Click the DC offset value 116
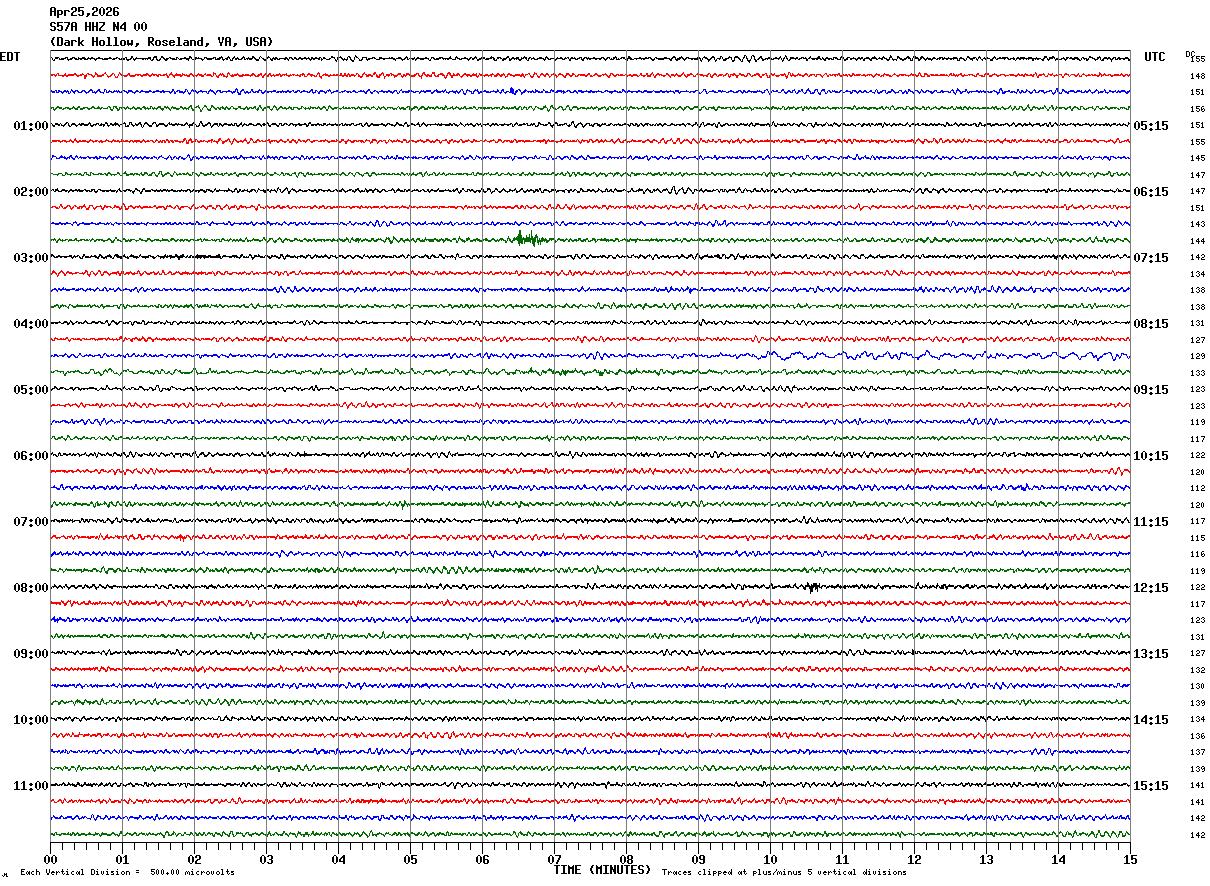 coord(1197,554)
